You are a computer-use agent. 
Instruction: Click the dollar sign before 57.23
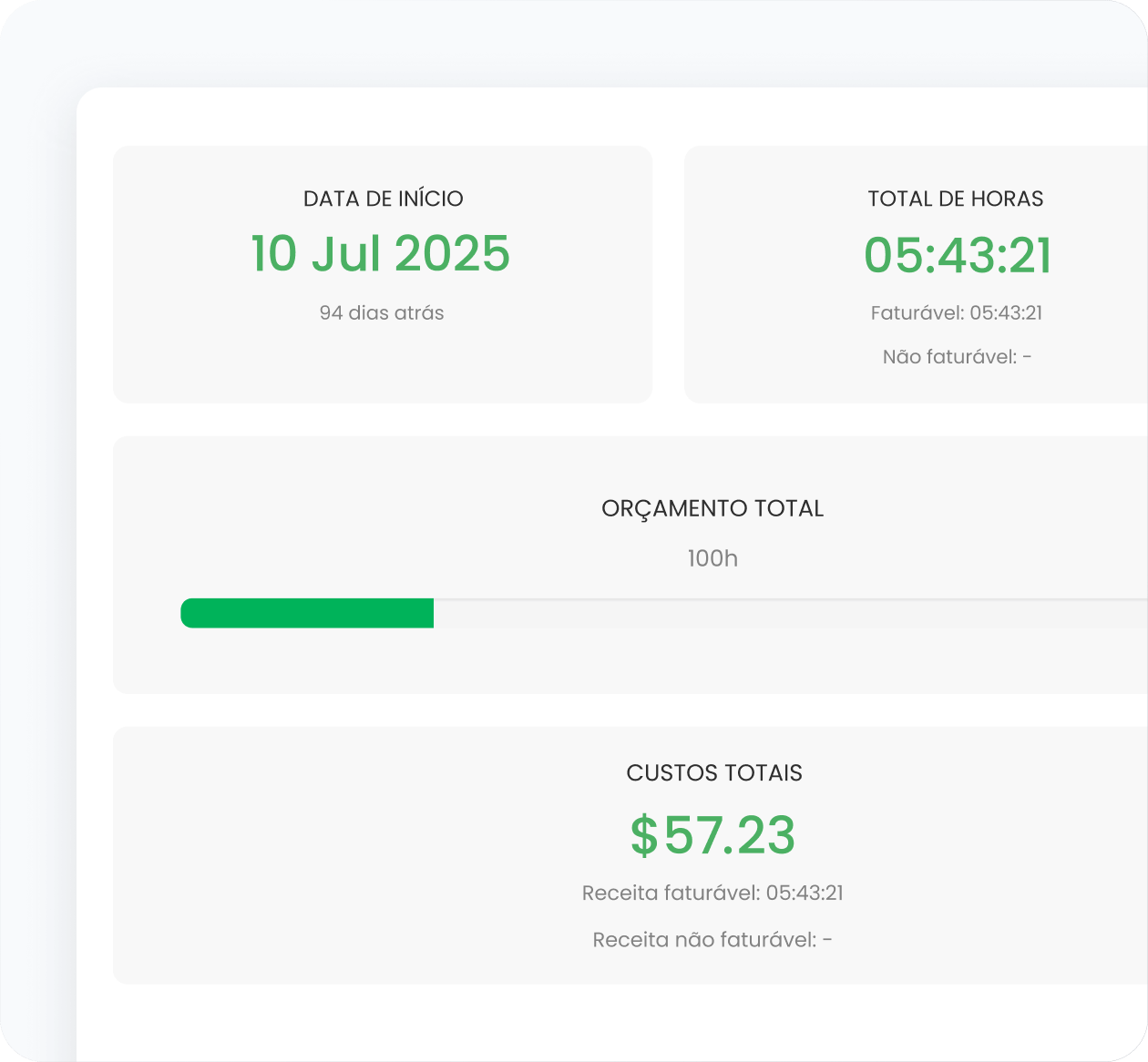pyautogui.click(x=643, y=834)
